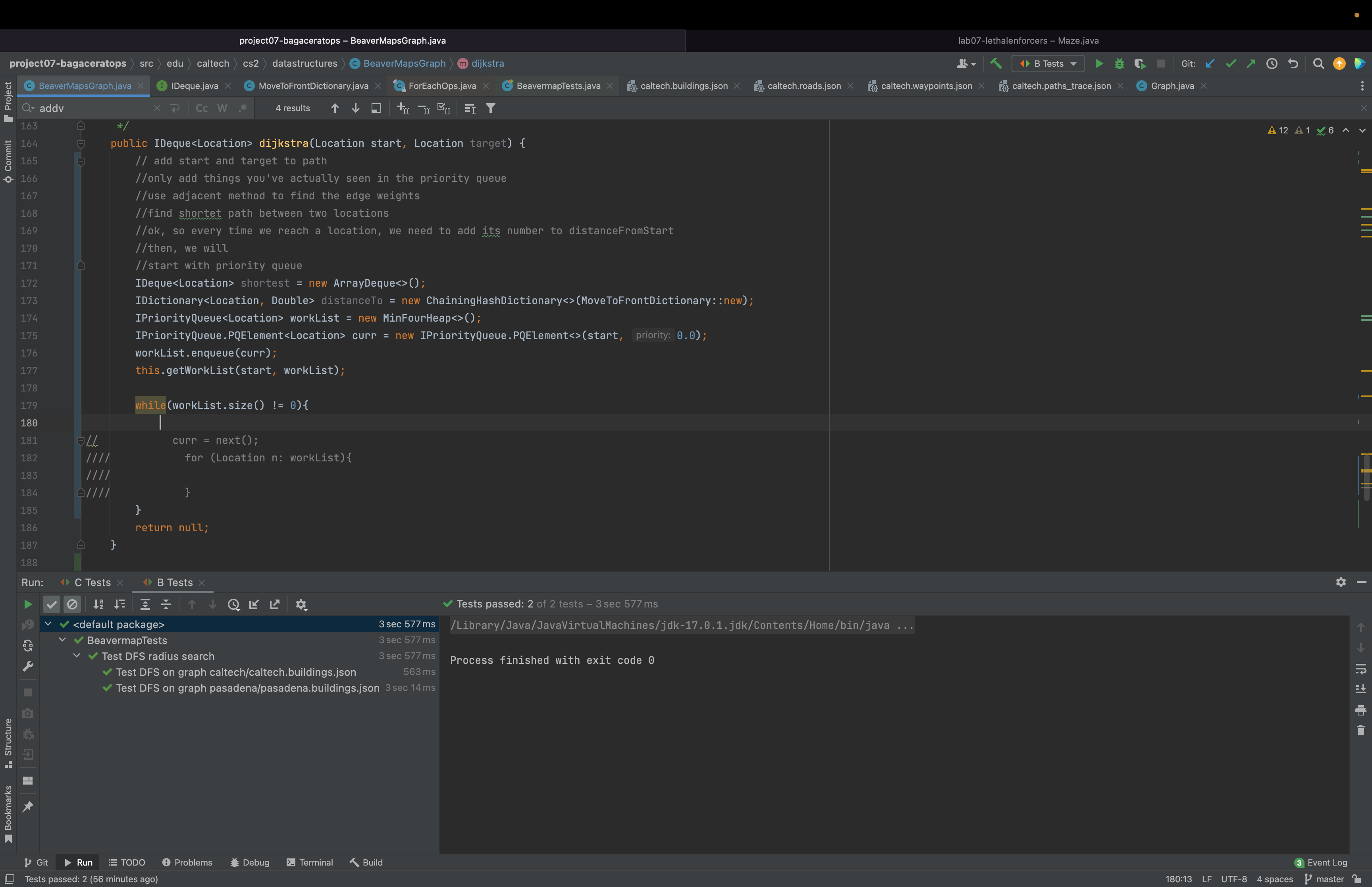This screenshot has height=887, width=1372.
Task: Select the C Tests run tab
Action: (x=92, y=582)
